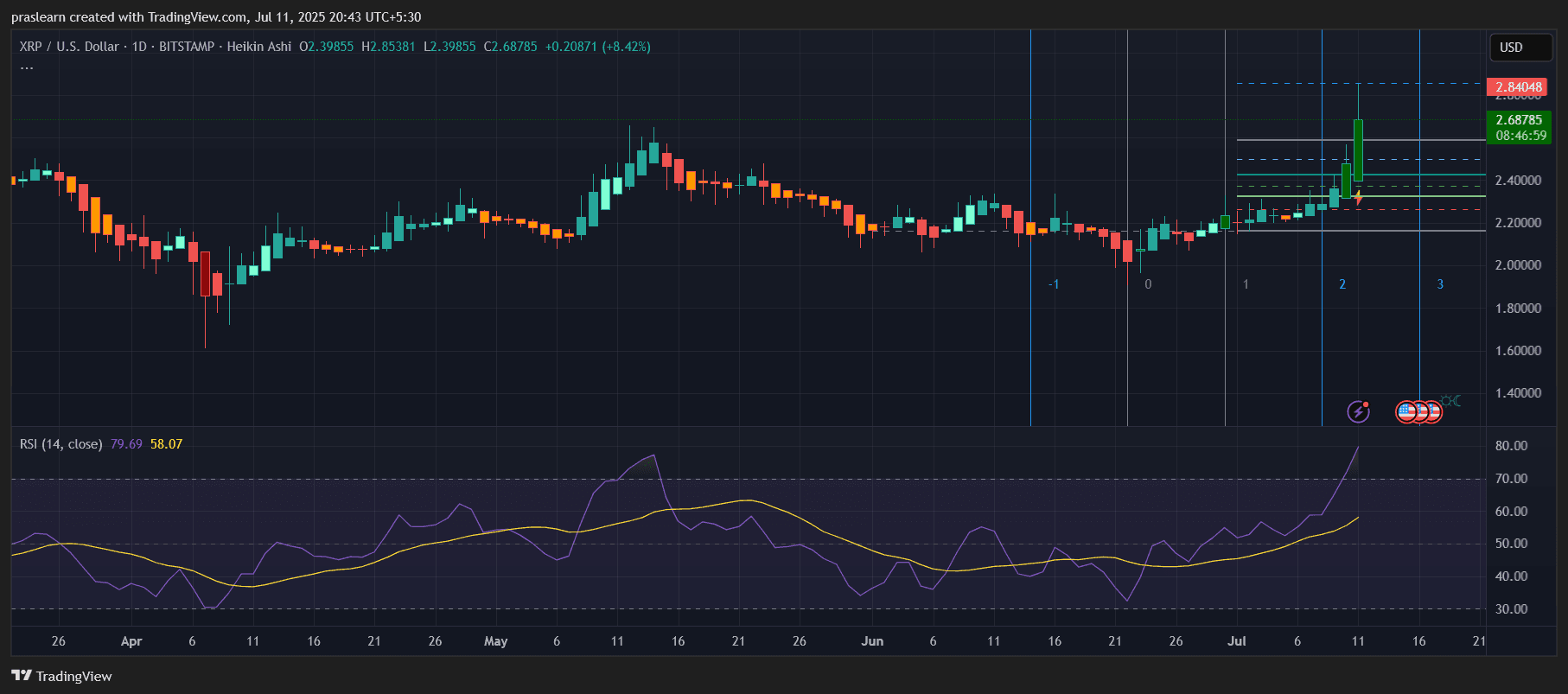This screenshot has height=694, width=1568.
Task: Open the USD currency selector
Action: point(1520,48)
